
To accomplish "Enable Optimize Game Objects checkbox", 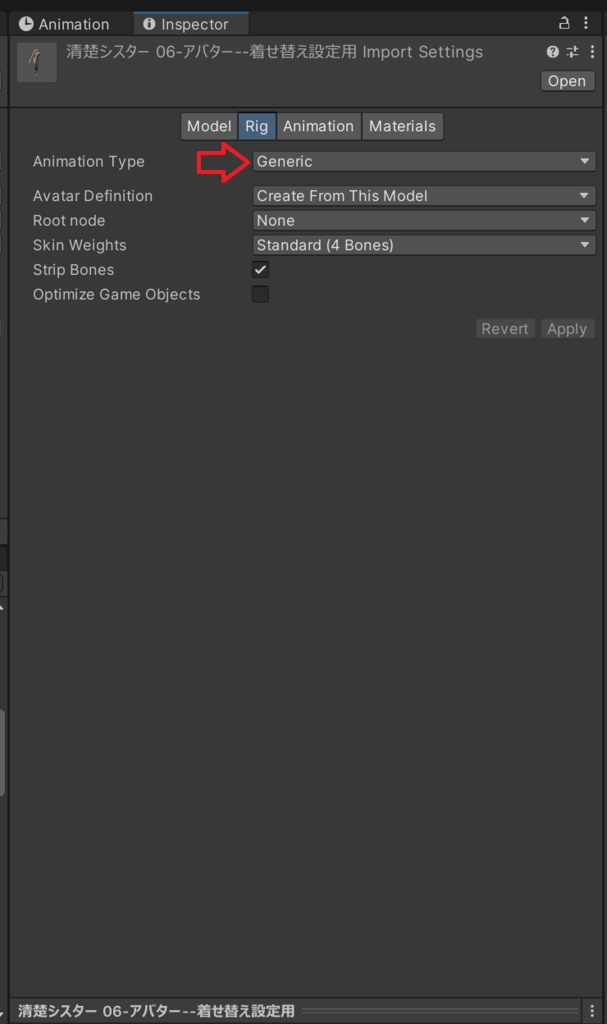I will (260, 295).
